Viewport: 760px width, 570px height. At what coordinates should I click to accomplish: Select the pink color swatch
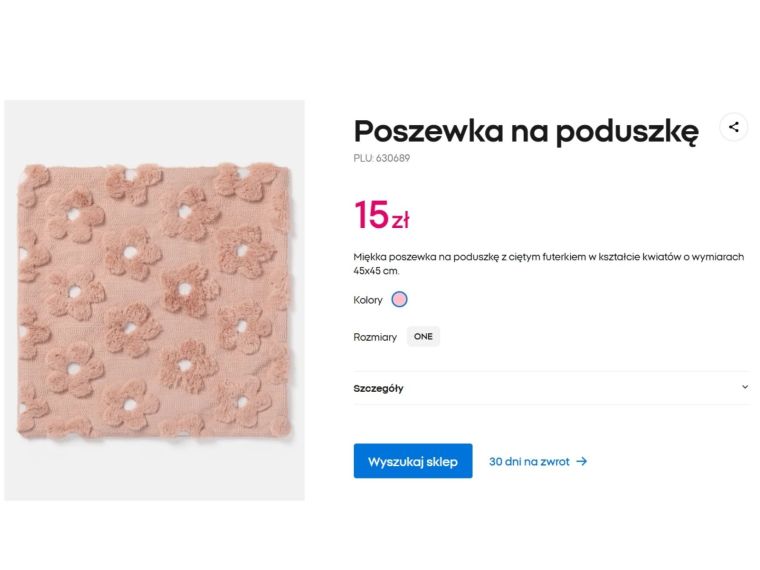coord(400,299)
